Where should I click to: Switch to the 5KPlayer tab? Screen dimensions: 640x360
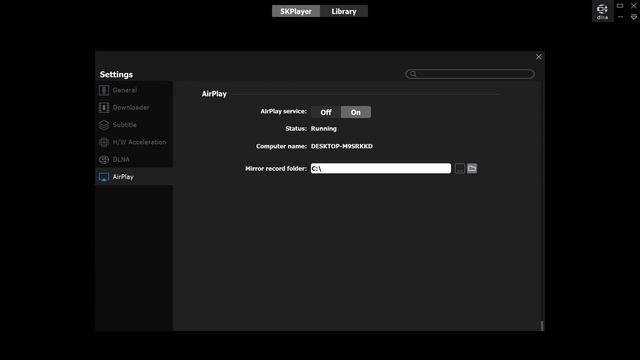296,11
